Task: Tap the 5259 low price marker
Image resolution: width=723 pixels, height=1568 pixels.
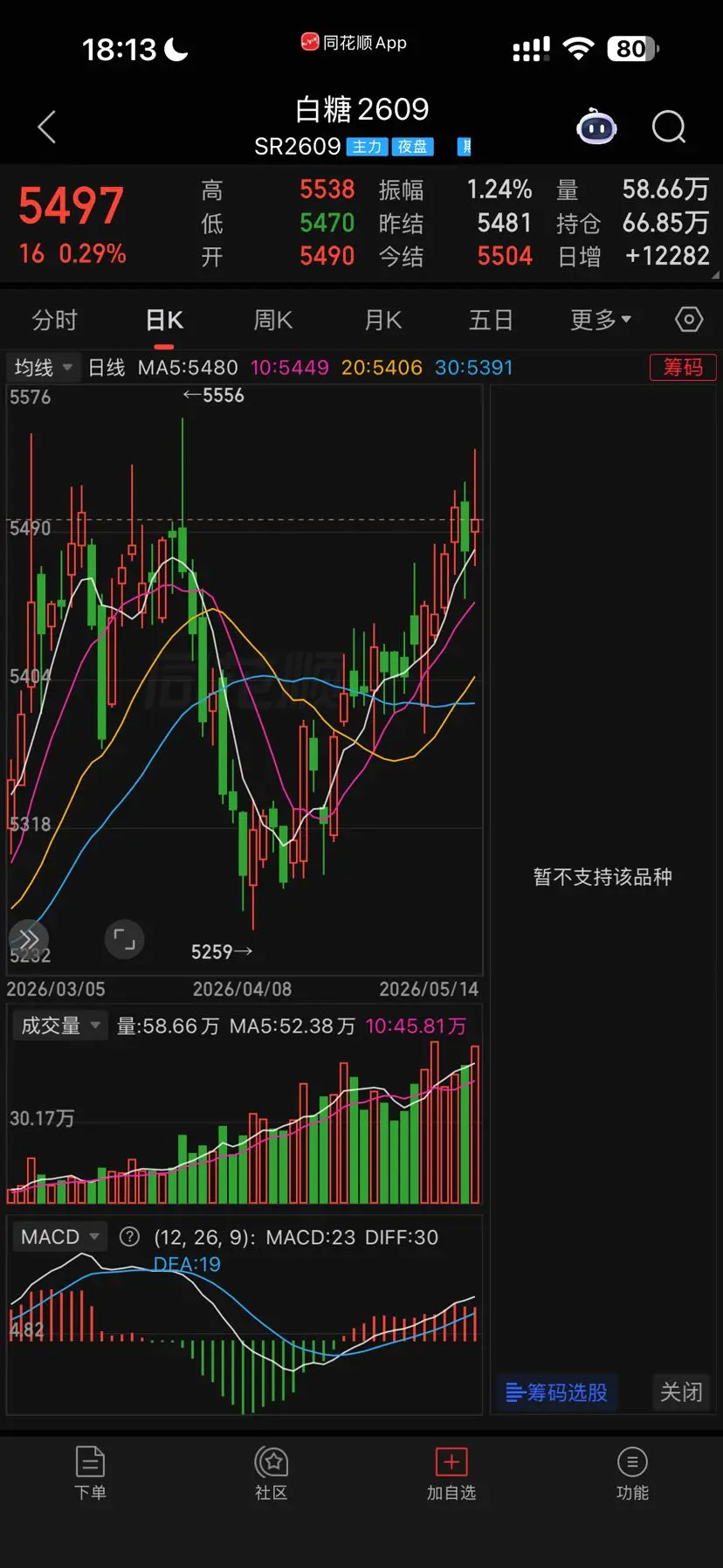Action: tap(222, 951)
